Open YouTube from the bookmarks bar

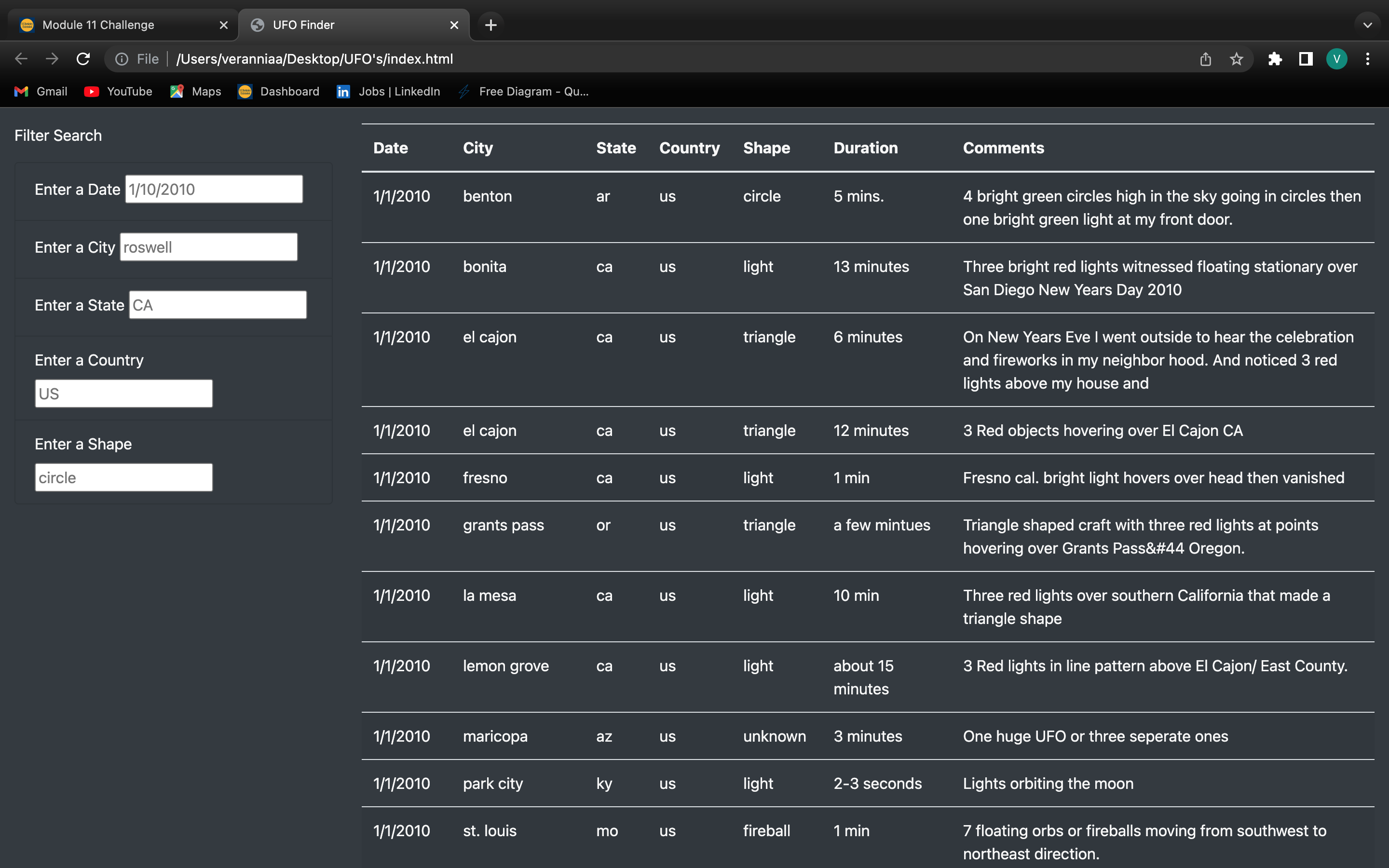point(118,91)
